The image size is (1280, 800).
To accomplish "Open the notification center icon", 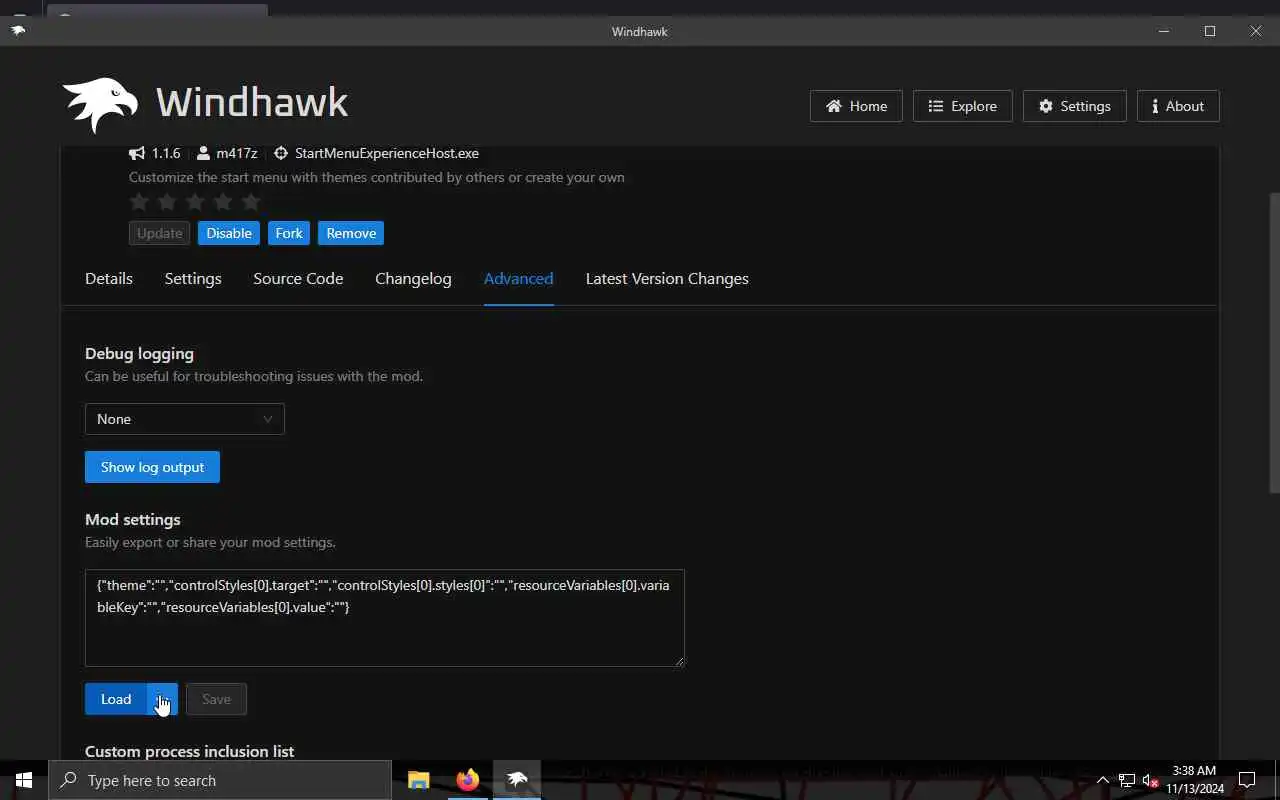I will pyautogui.click(x=1247, y=780).
